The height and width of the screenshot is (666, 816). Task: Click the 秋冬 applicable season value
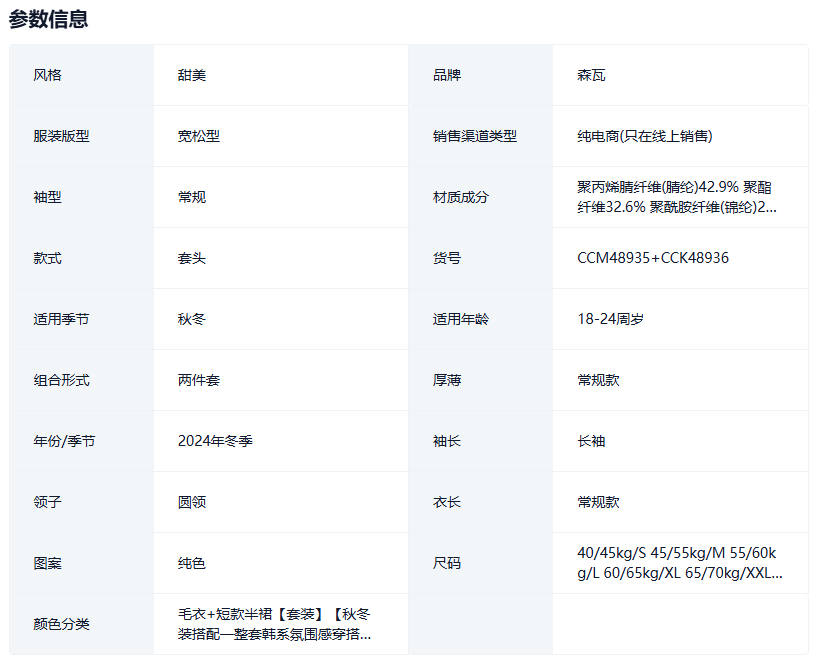192,319
